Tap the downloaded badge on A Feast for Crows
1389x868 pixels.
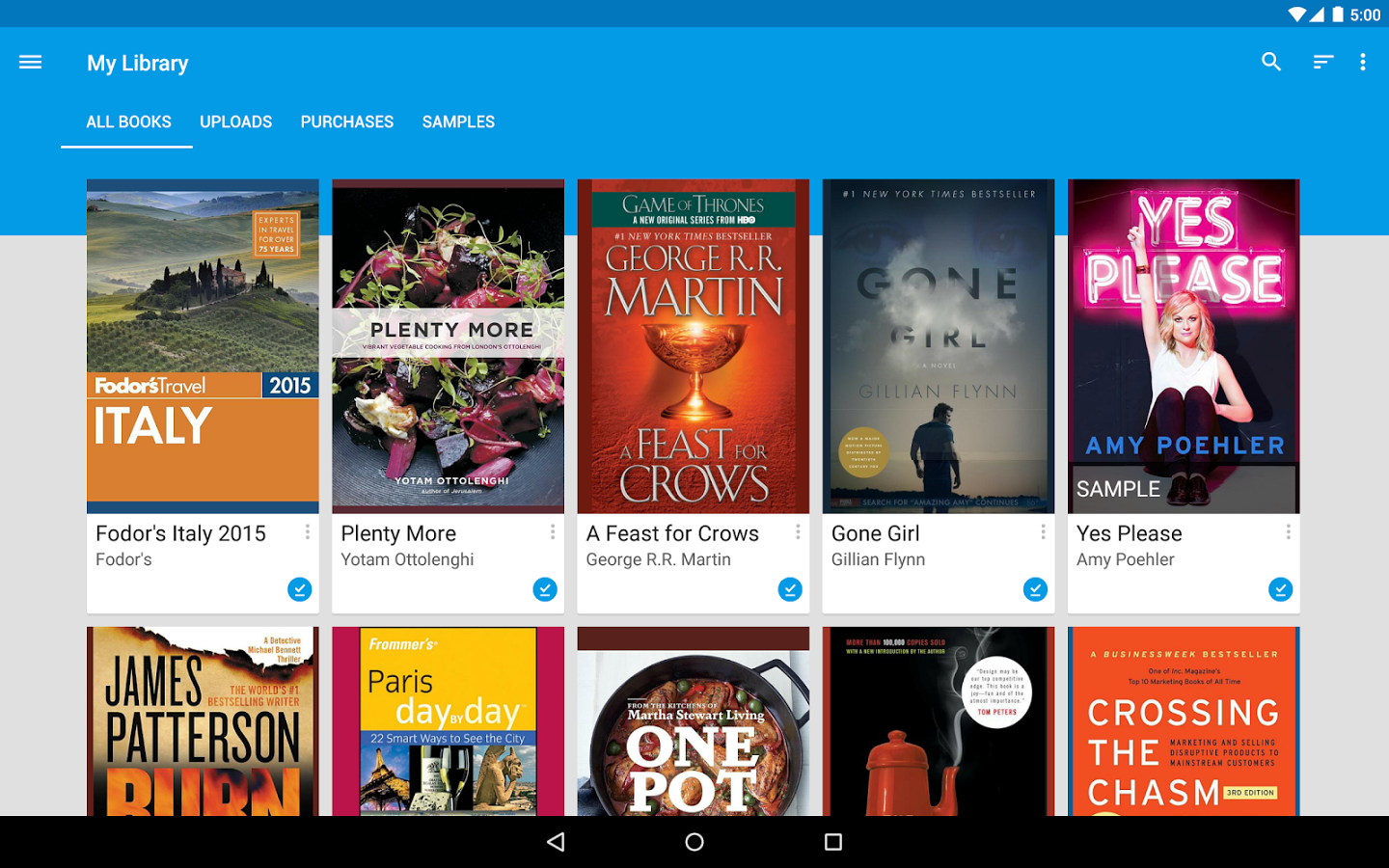click(790, 589)
